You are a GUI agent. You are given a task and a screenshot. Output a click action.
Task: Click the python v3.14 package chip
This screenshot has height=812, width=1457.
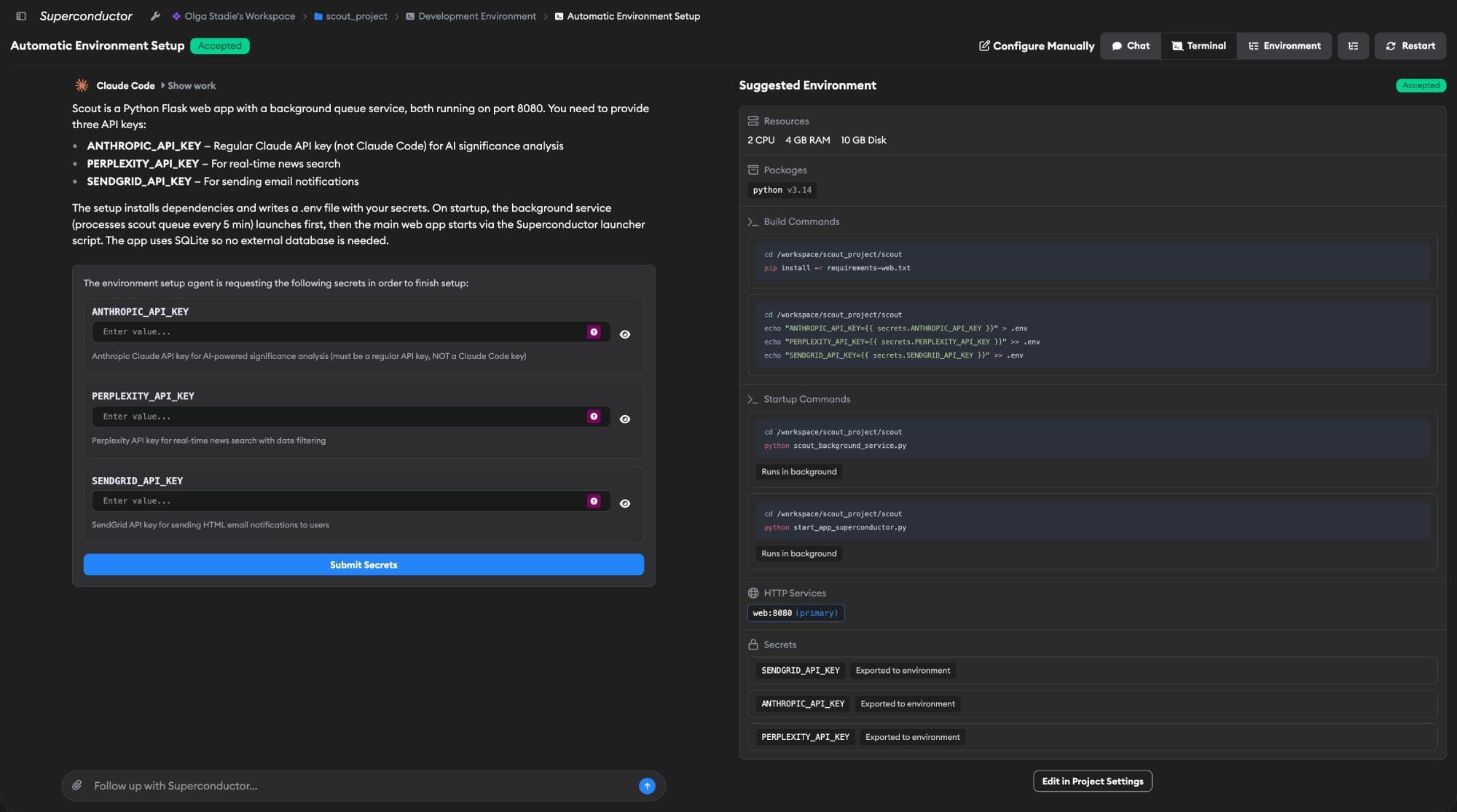[782, 190]
